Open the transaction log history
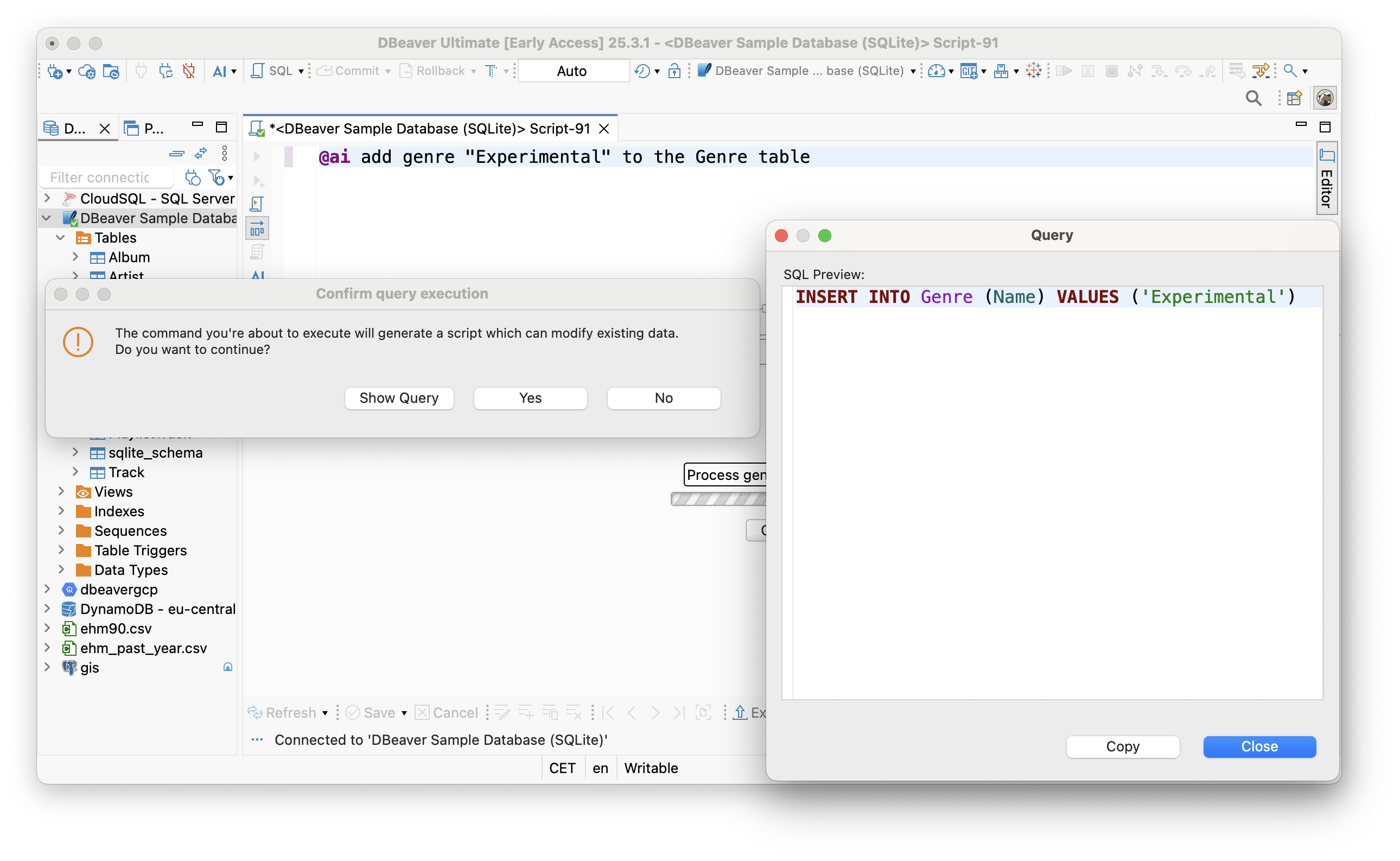The image size is (1400, 861). click(x=643, y=71)
